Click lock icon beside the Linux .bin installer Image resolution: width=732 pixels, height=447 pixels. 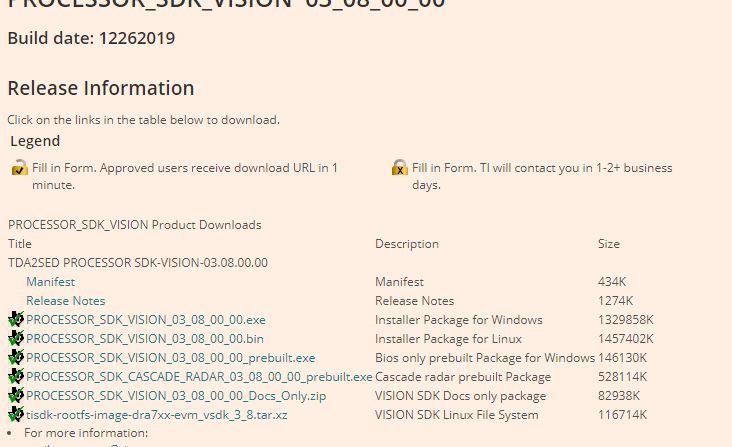(x=16, y=339)
